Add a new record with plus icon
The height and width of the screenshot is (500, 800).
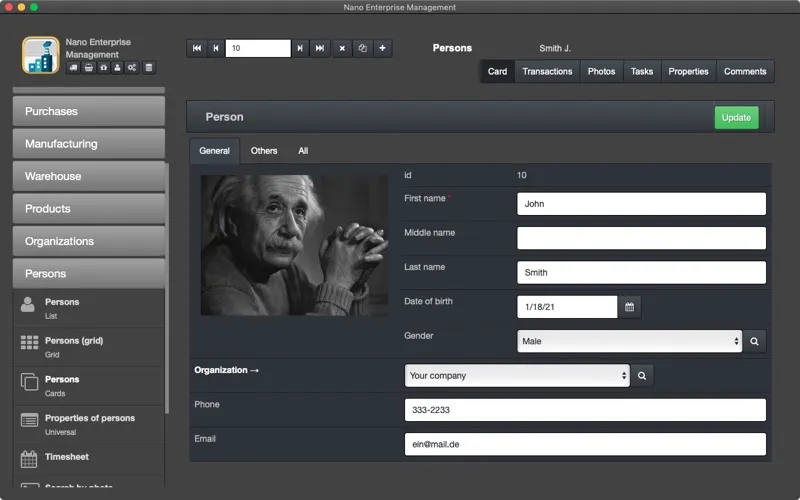tap(382, 48)
